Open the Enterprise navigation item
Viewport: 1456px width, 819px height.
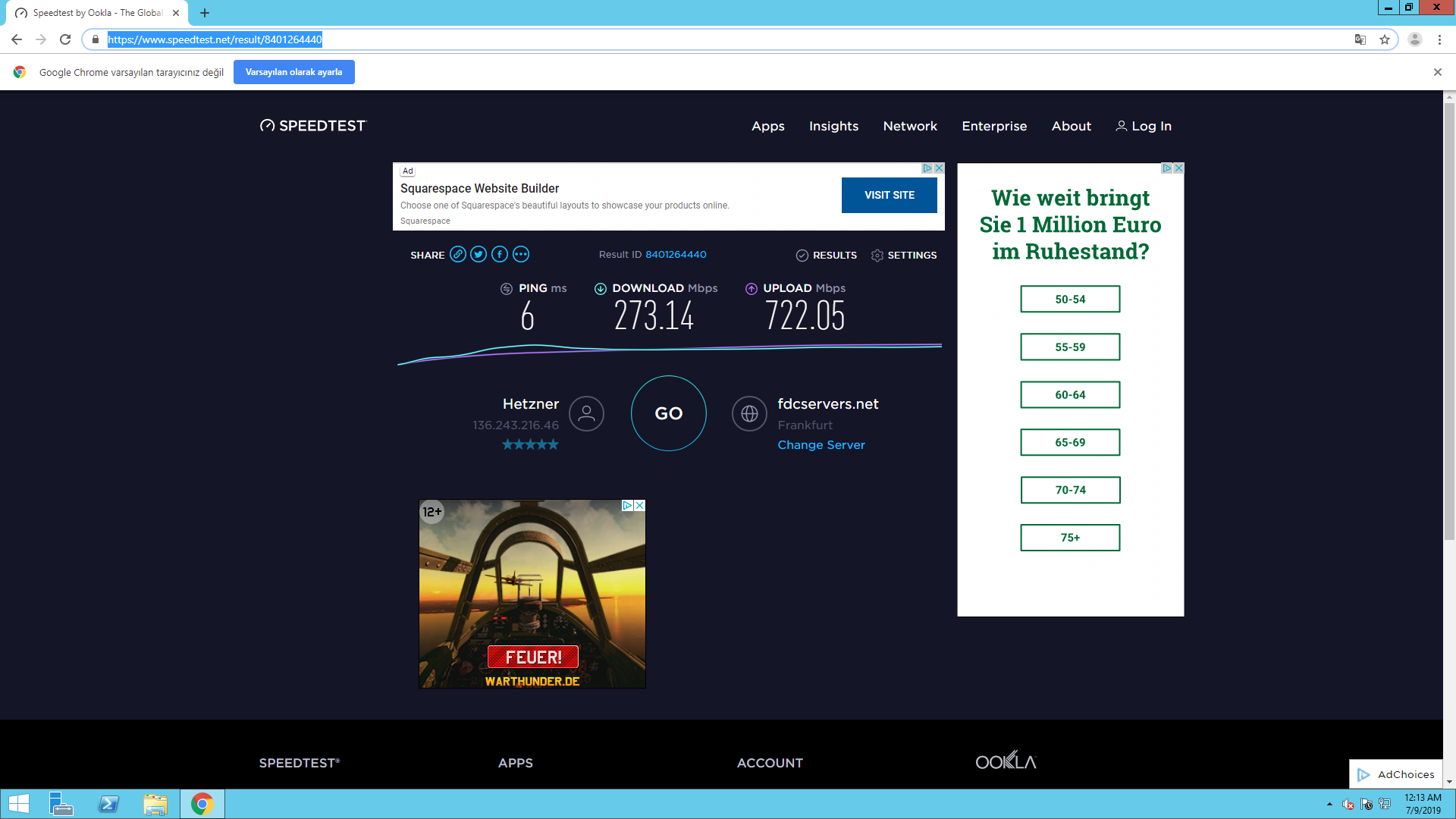pos(994,126)
